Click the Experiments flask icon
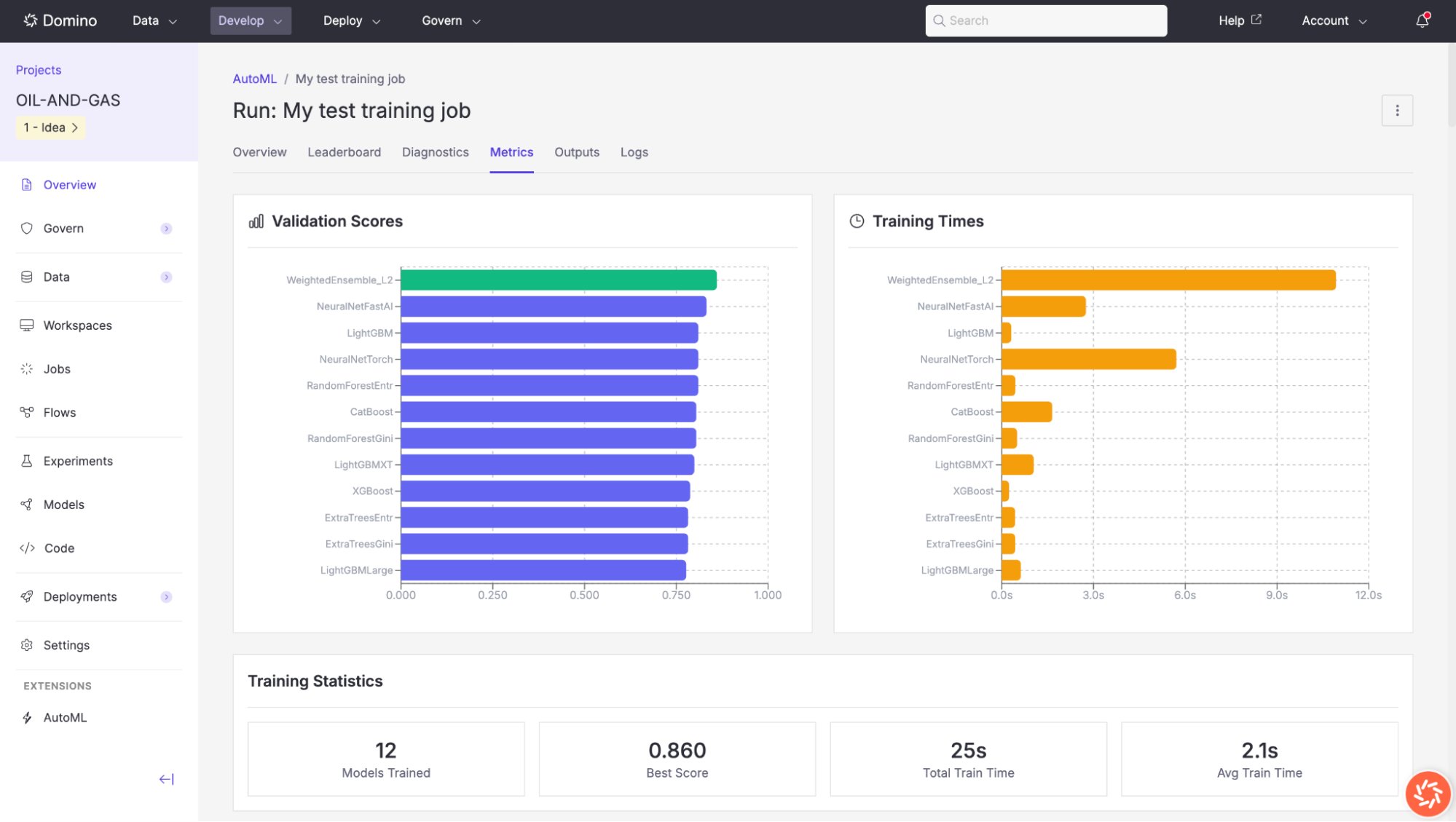 [x=27, y=461]
